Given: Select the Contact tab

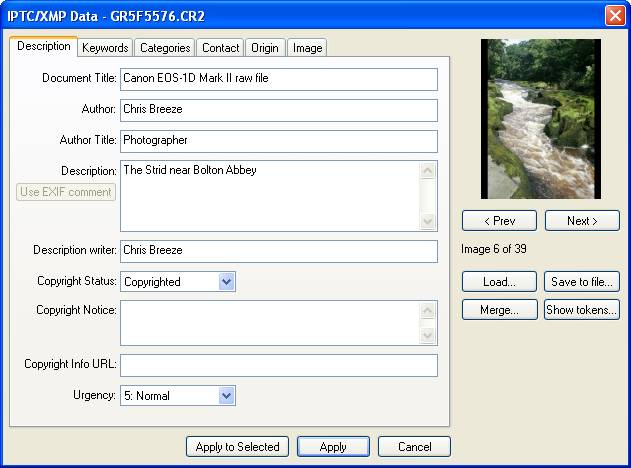Looking at the screenshot, I should [220, 48].
